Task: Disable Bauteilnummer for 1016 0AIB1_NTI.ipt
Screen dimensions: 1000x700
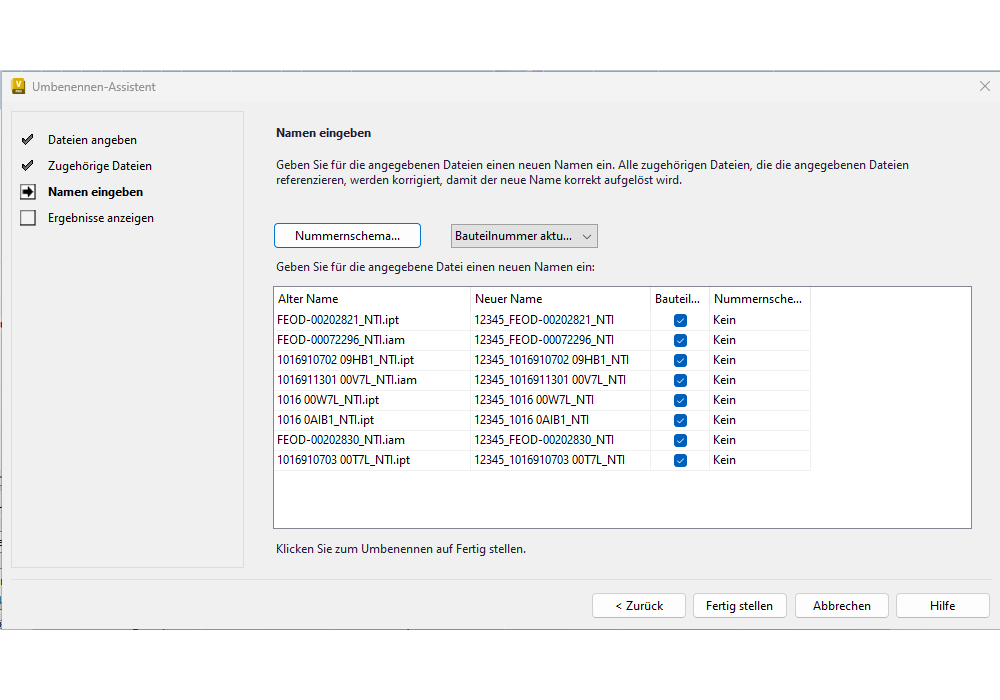Action: (x=680, y=420)
